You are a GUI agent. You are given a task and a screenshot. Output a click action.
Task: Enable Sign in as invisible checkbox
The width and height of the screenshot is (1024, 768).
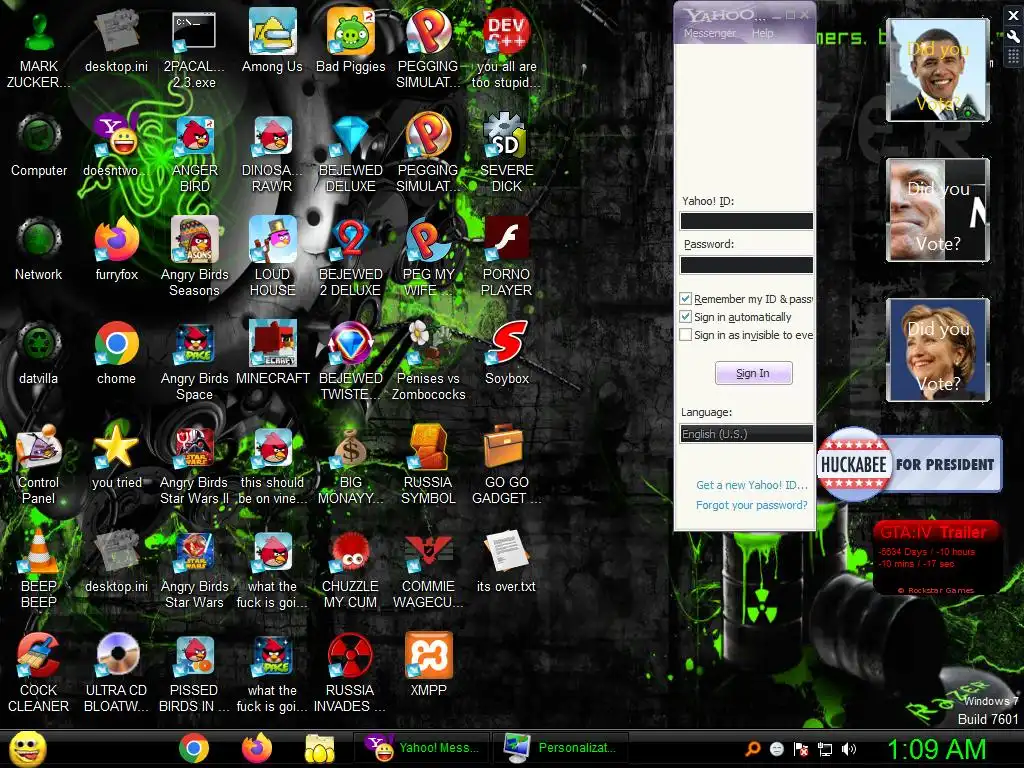click(x=686, y=335)
